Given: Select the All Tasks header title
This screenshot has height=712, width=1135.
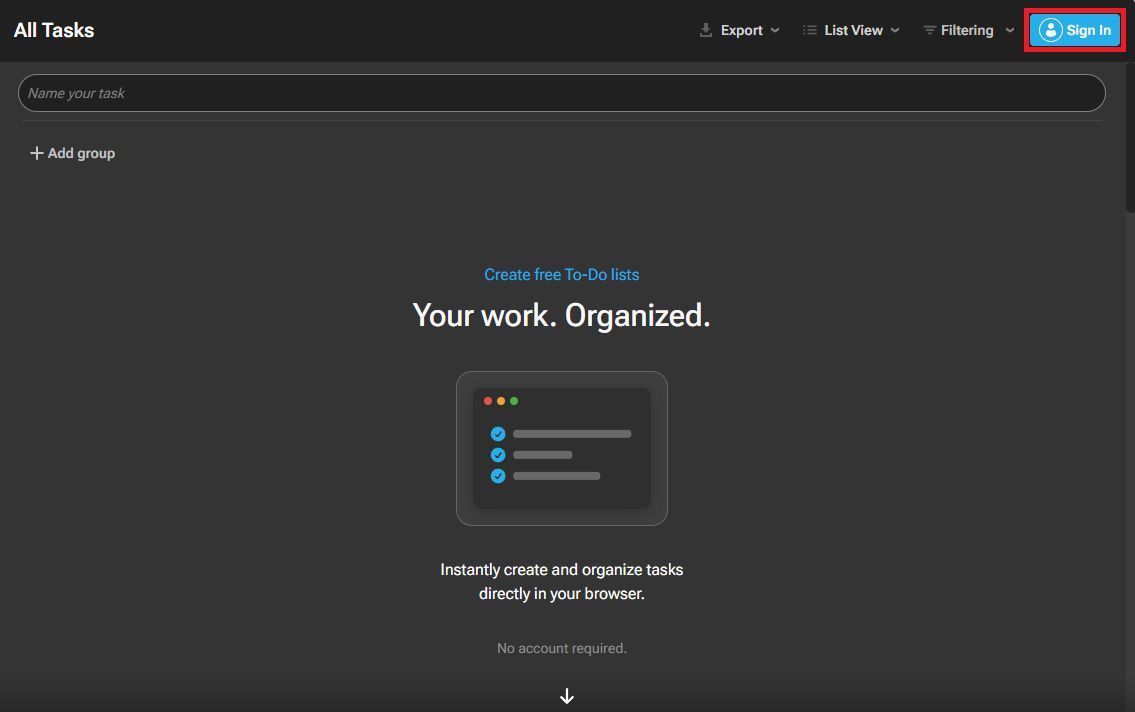Looking at the screenshot, I should click(x=54, y=30).
